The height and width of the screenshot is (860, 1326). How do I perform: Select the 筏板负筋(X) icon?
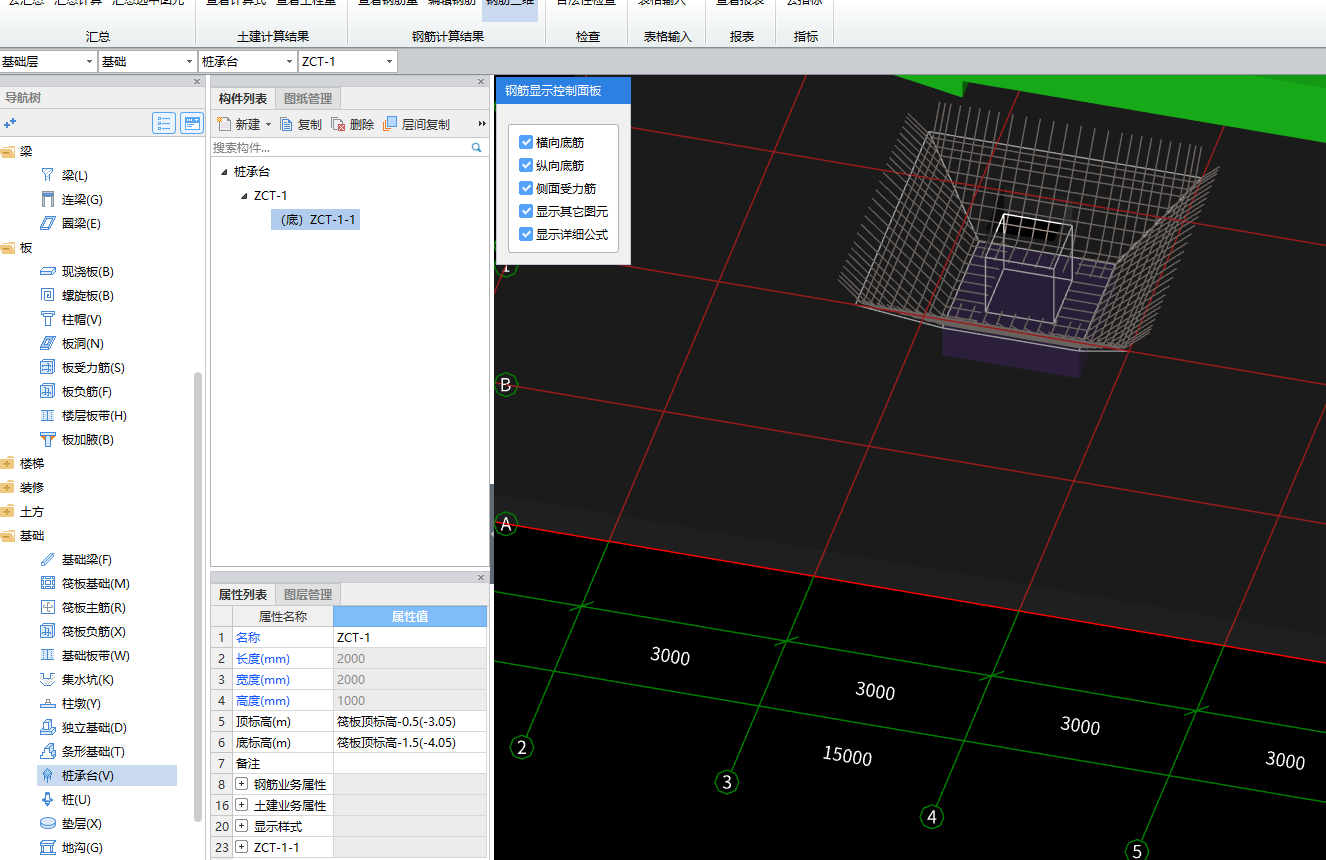click(x=47, y=631)
